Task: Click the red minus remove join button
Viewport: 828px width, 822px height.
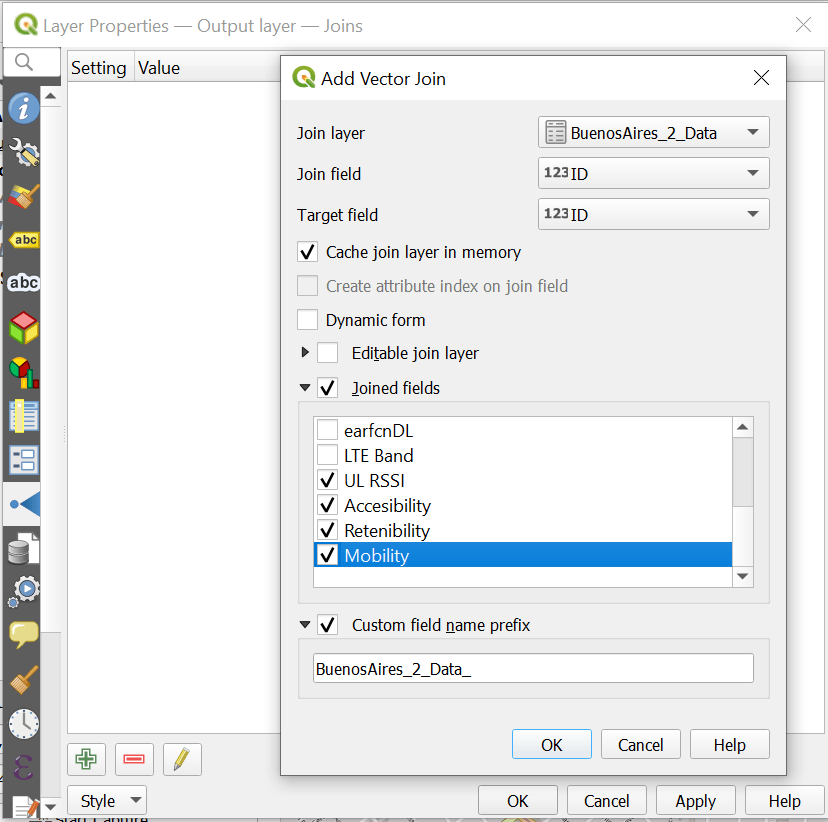Action: click(x=134, y=759)
